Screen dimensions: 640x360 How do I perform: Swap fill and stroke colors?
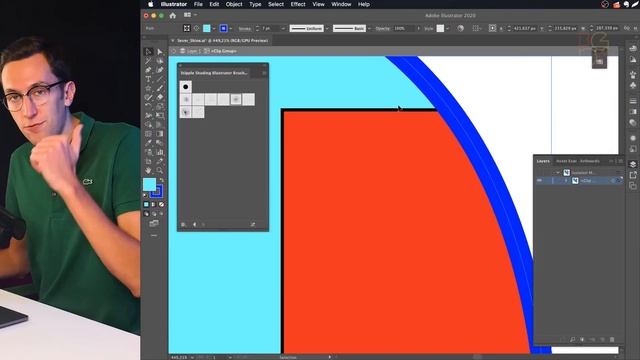[x=162, y=180]
